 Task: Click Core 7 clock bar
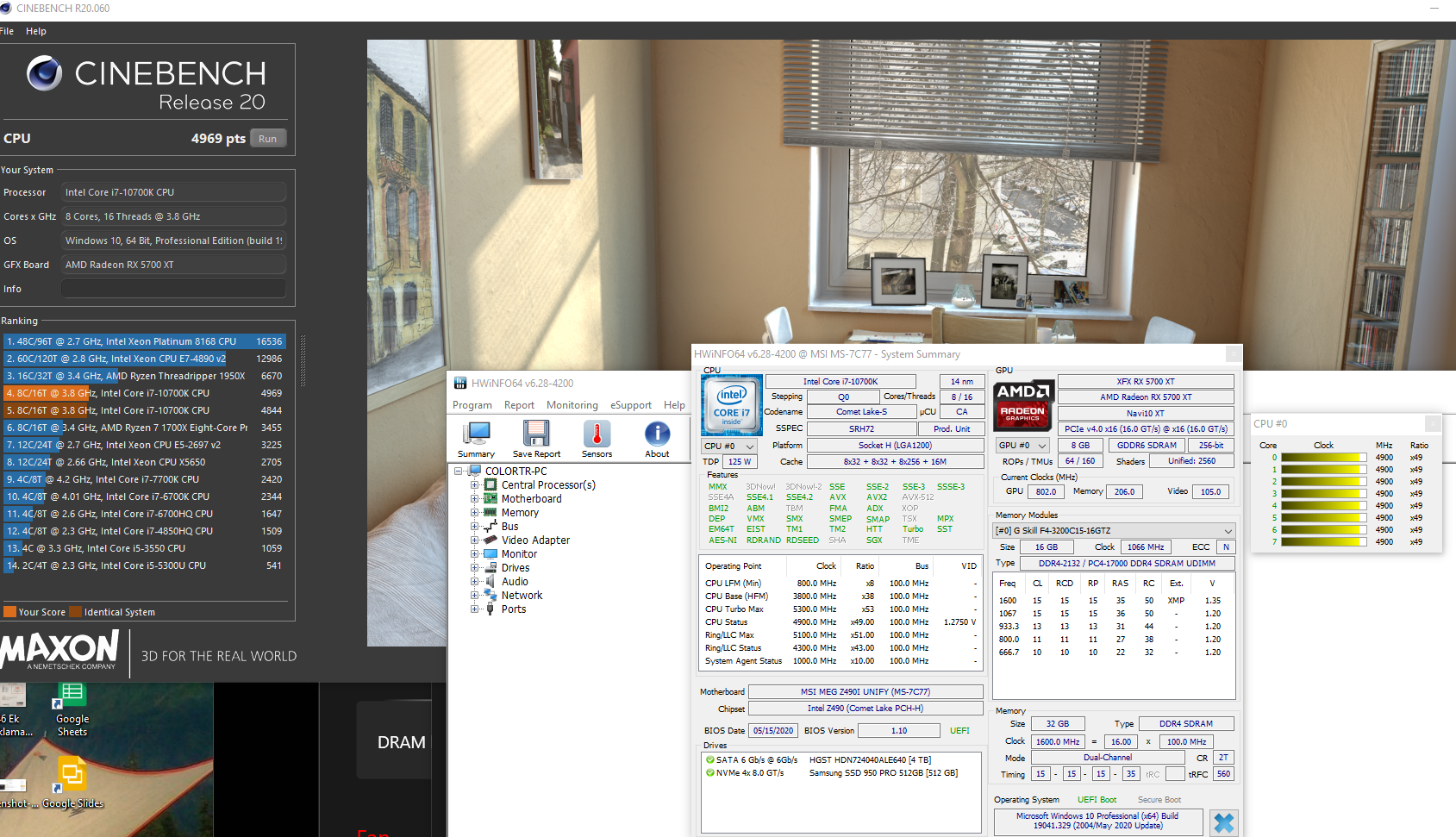(x=1324, y=542)
